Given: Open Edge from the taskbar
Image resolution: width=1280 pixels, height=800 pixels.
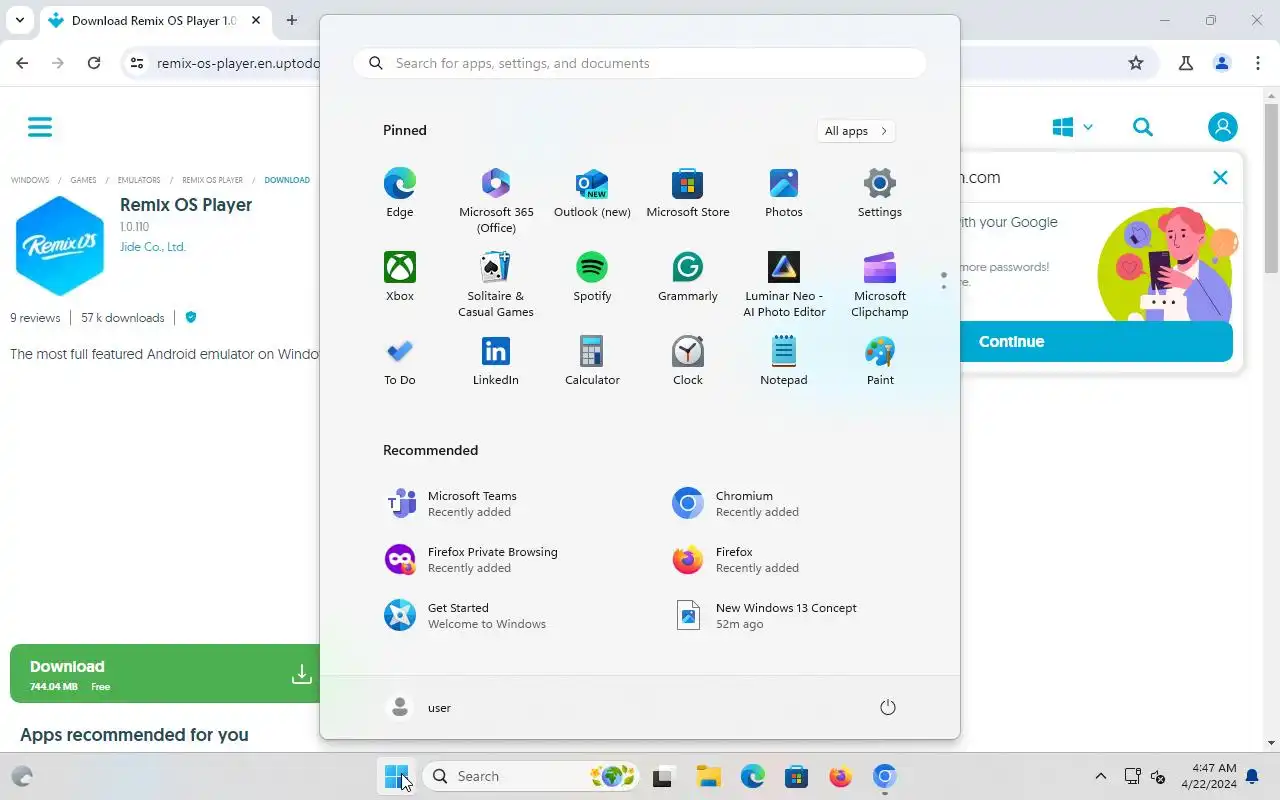Looking at the screenshot, I should click(x=752, y=776).
